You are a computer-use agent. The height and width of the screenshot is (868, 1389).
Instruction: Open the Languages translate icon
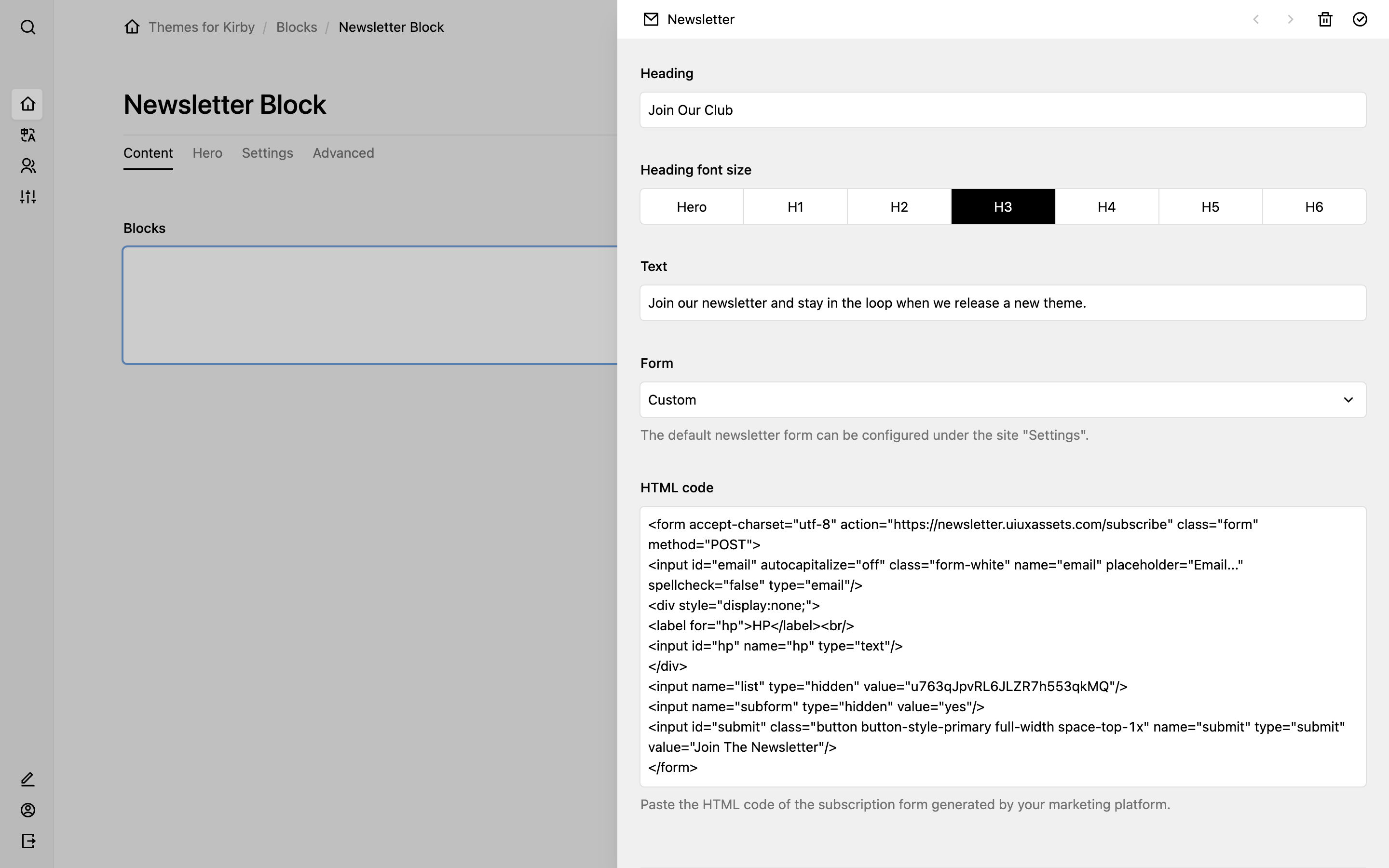[27, 135]
